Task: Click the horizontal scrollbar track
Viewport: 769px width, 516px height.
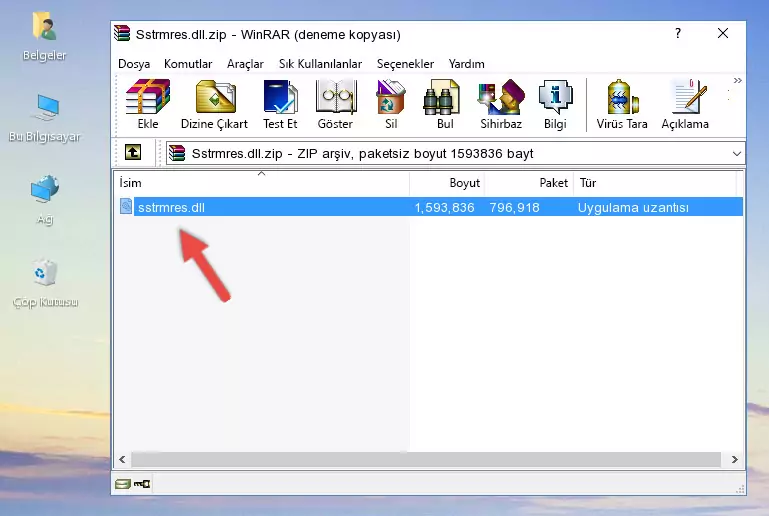Action: coord(426,460)
